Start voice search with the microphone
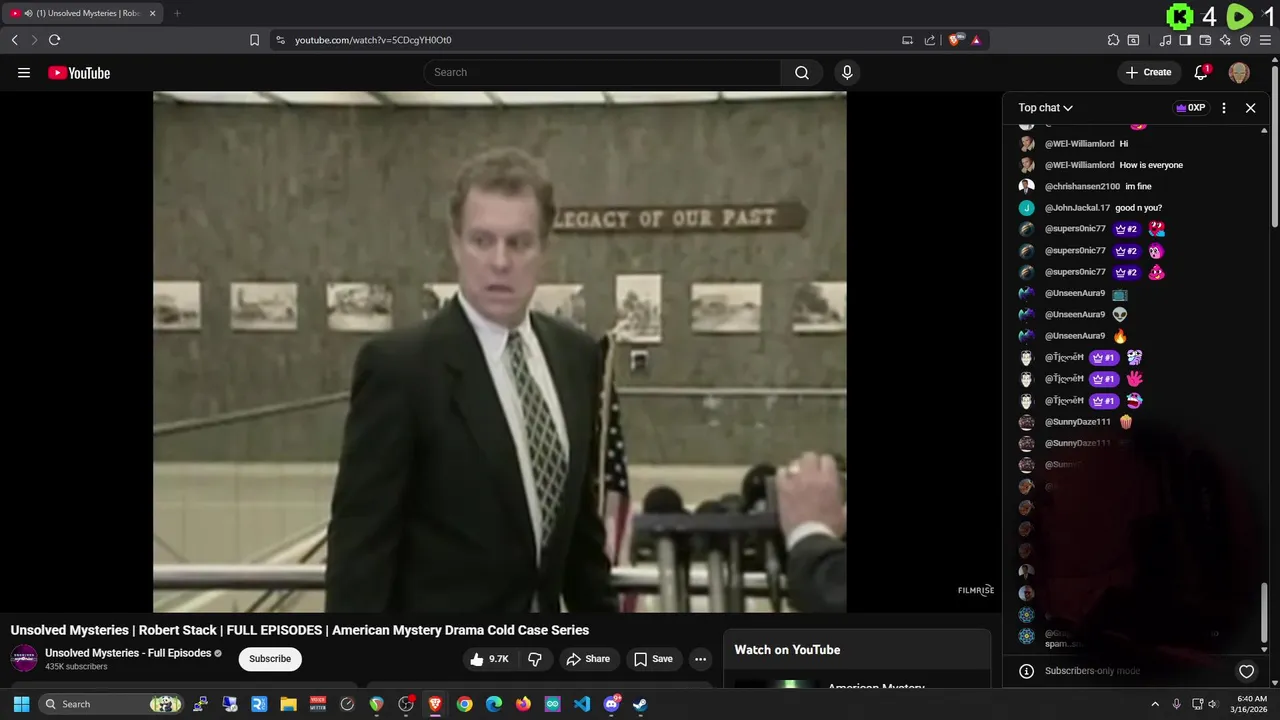The width and height of the screenshot is (1280, 720). click(847, 72)
